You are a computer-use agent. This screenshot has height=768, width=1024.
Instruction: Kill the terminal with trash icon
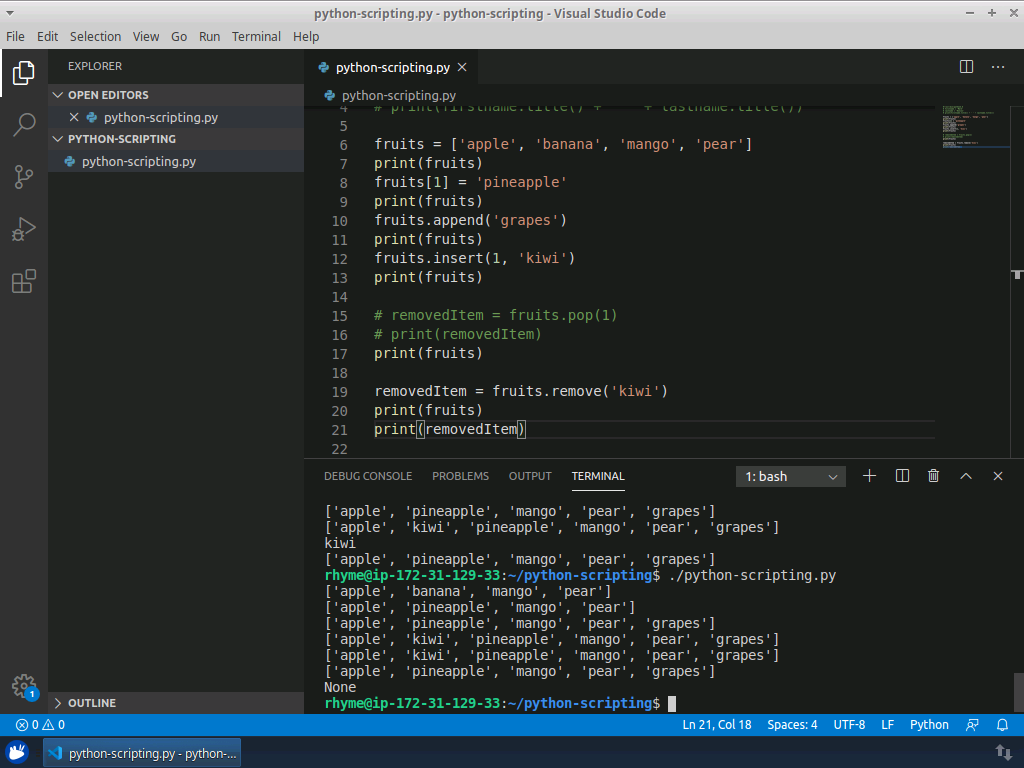click(933, 477)
